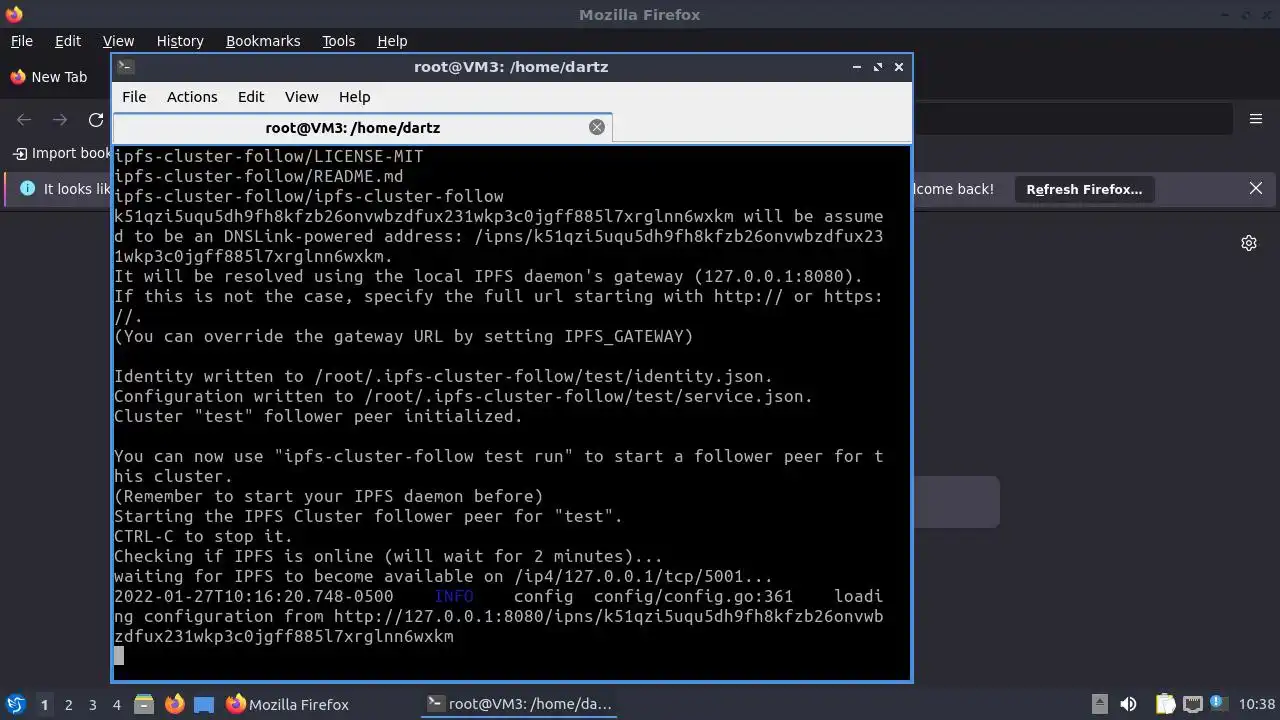The width and height of the screenshot is (1280, 720).
Task: Open the Firefox History menu
Action: (x=180, y=41)
